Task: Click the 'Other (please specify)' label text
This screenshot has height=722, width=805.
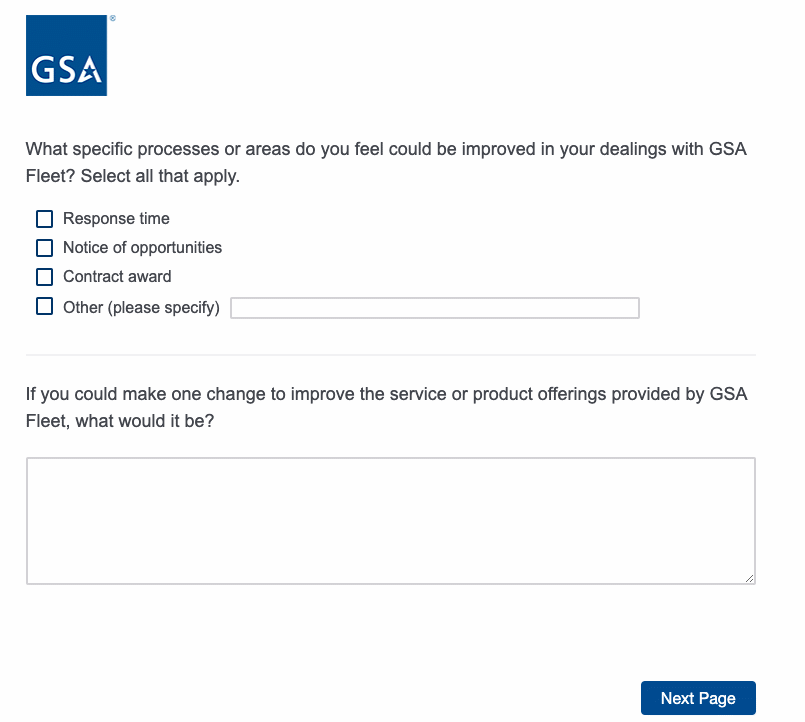Action: click(141, 308)
